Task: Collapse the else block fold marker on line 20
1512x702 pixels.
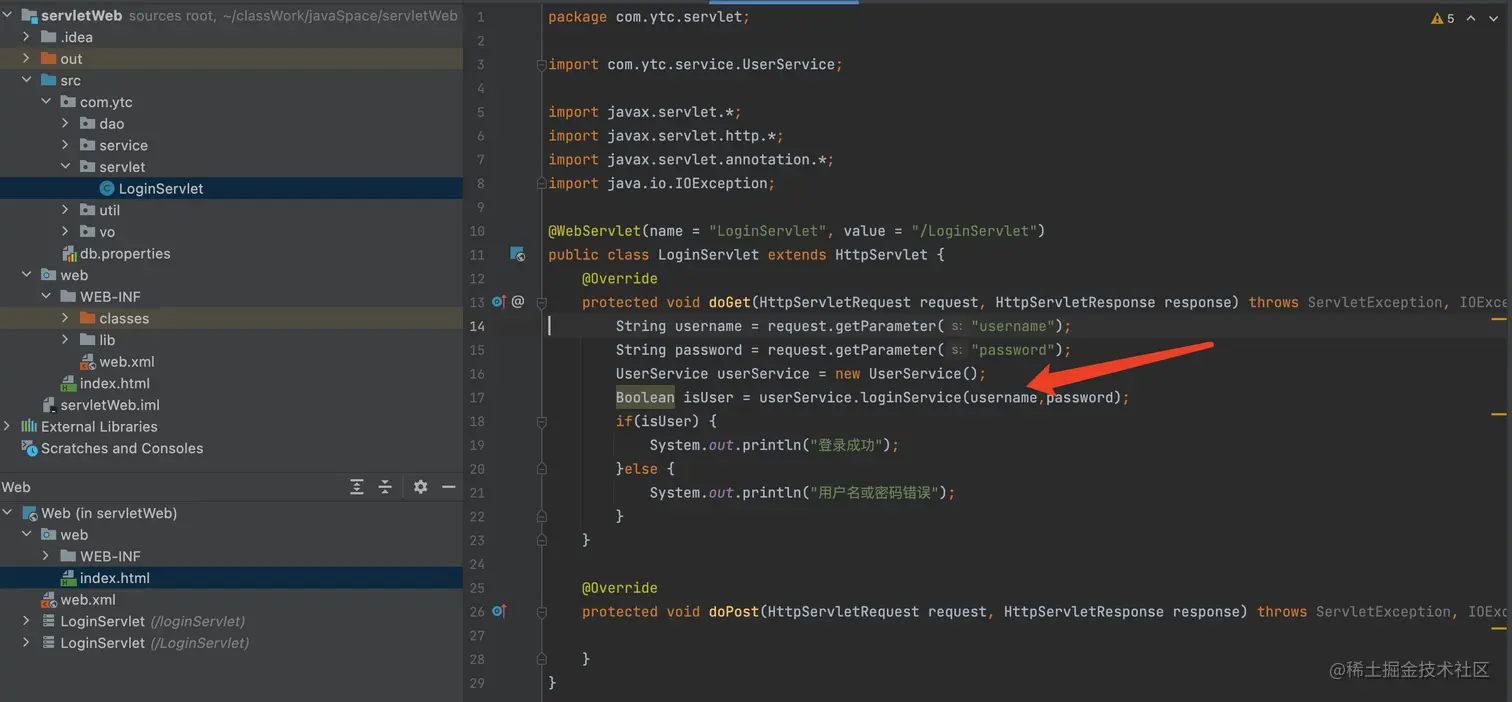Action: (x=541, y=469)
